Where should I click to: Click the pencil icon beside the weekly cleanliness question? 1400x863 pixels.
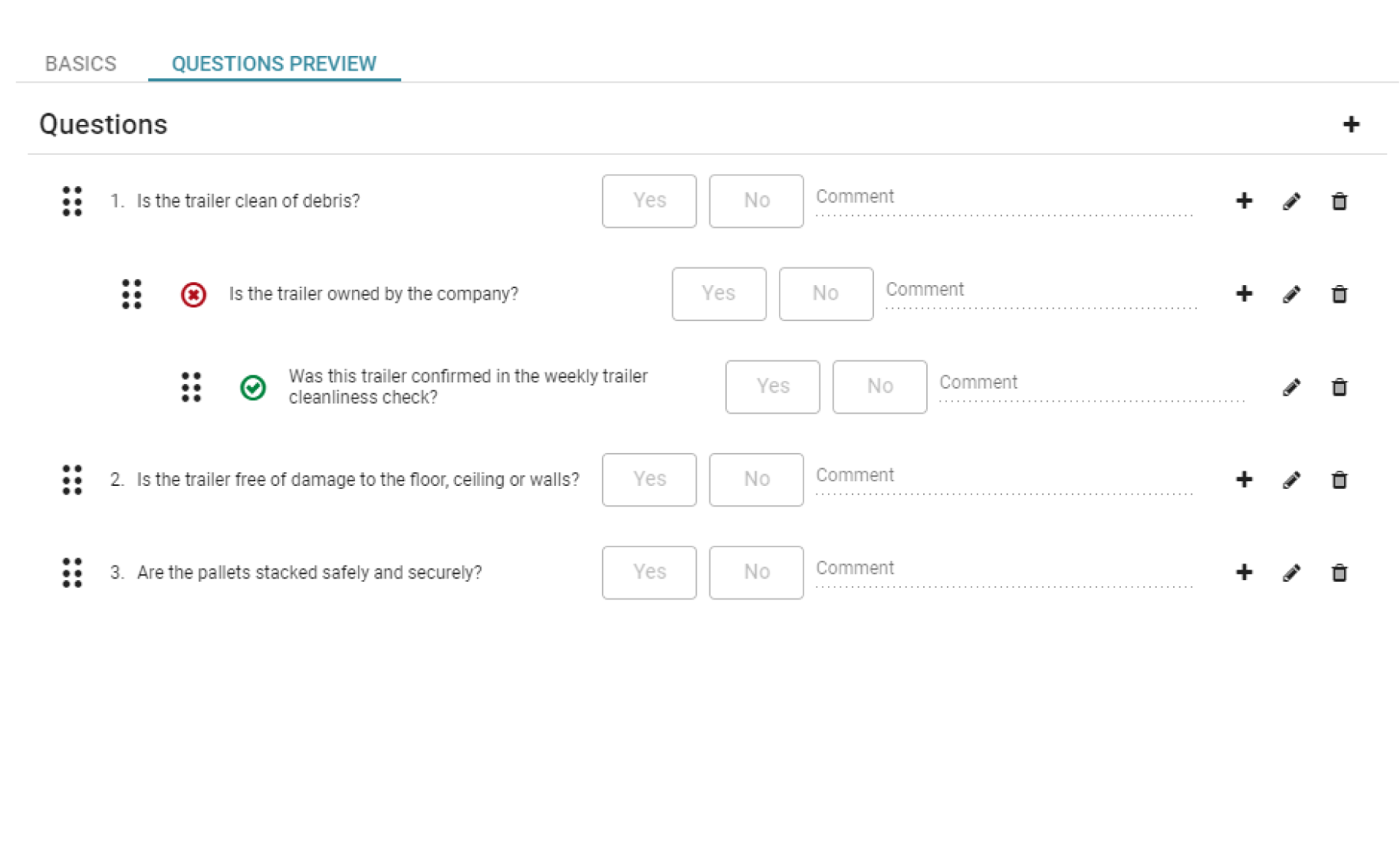coord(1293,387)
